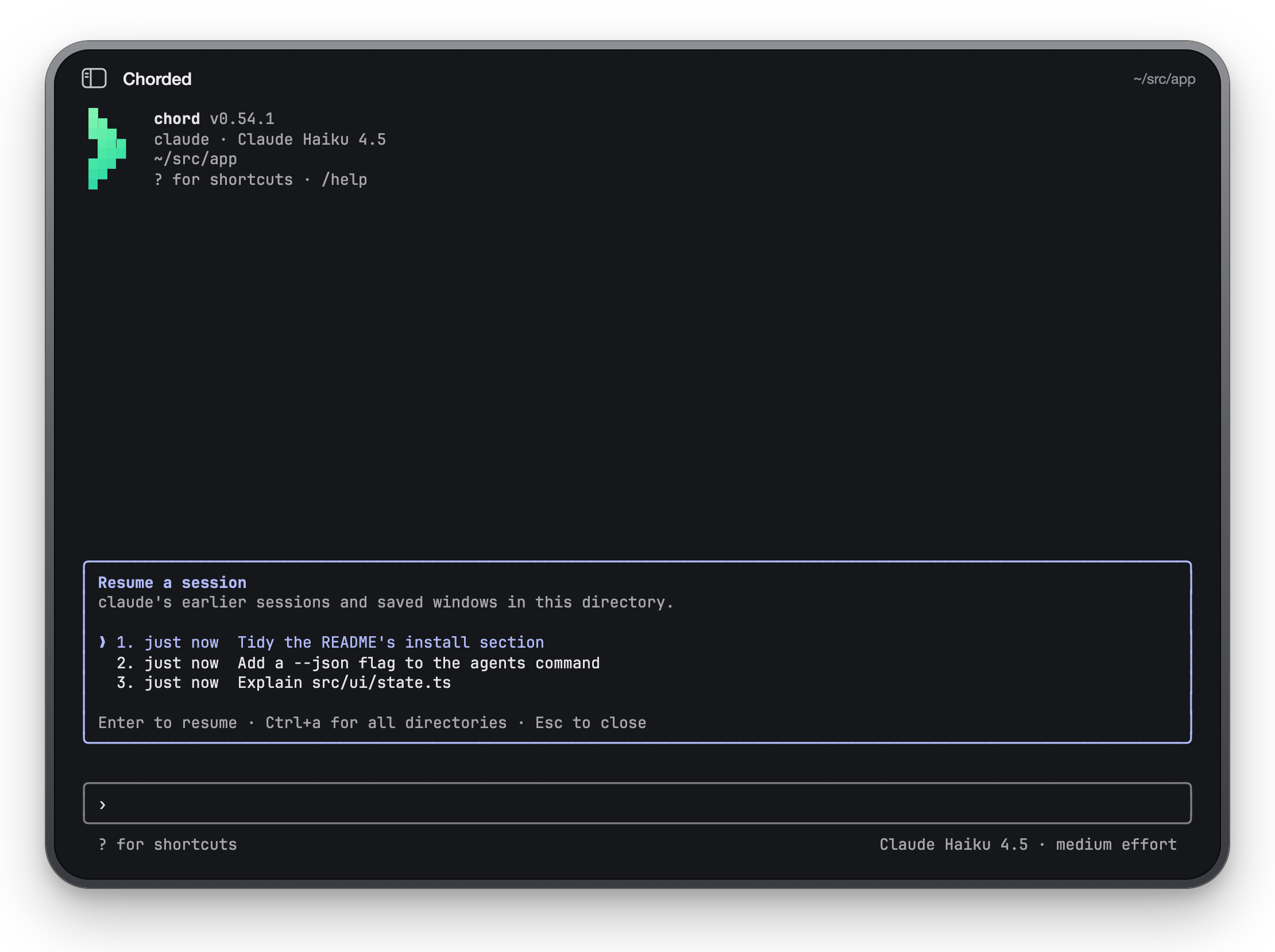
Task: Focus the prompt input field
Action: (637, 803)
